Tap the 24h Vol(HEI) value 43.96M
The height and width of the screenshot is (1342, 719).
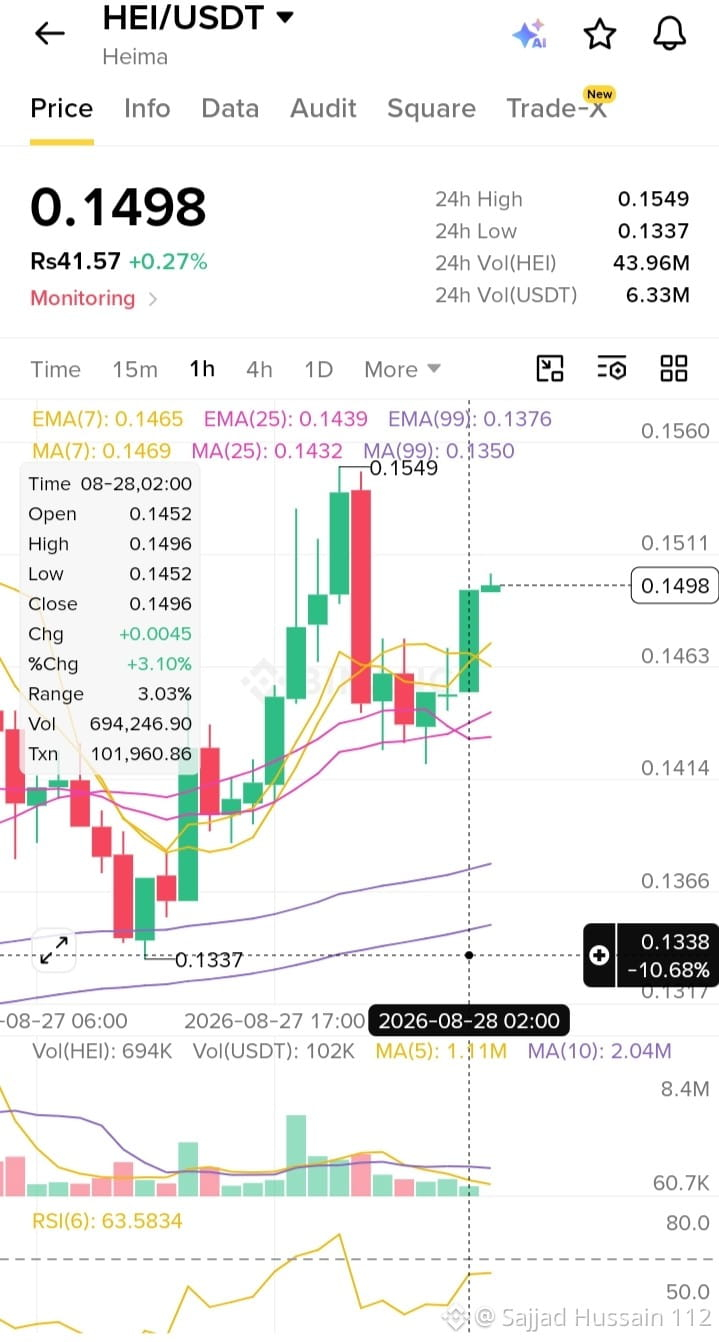651,263
